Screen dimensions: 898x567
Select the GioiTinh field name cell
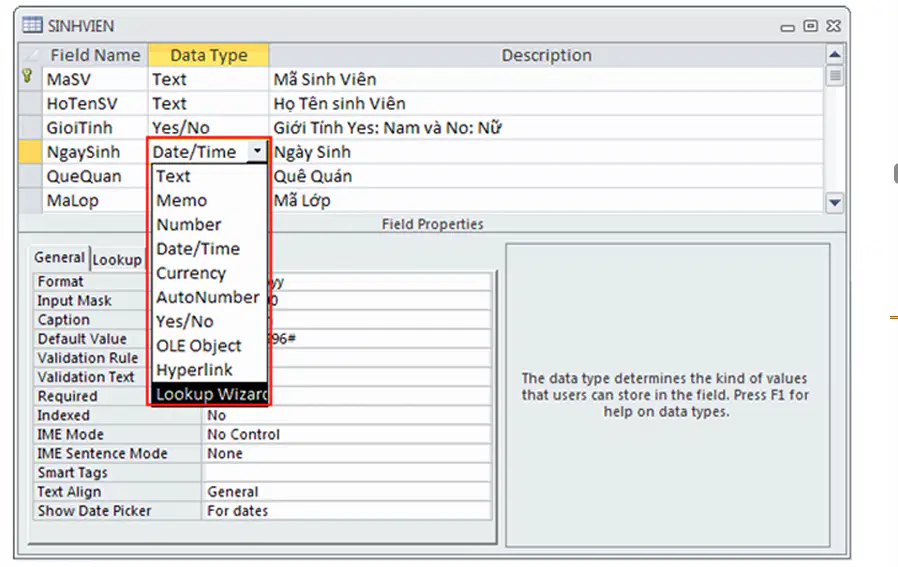[x=95, y=128]
